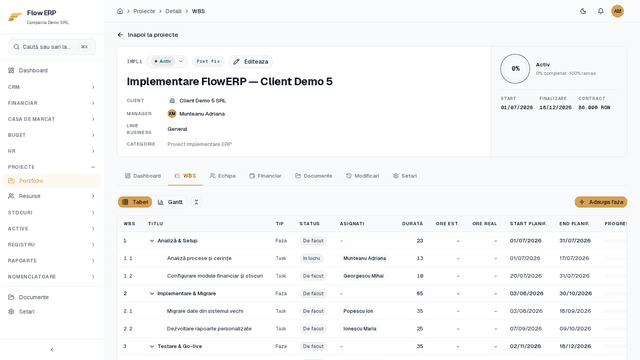Expand the BUGET sidebar section
Screen dimensions: 640x360
52,135
